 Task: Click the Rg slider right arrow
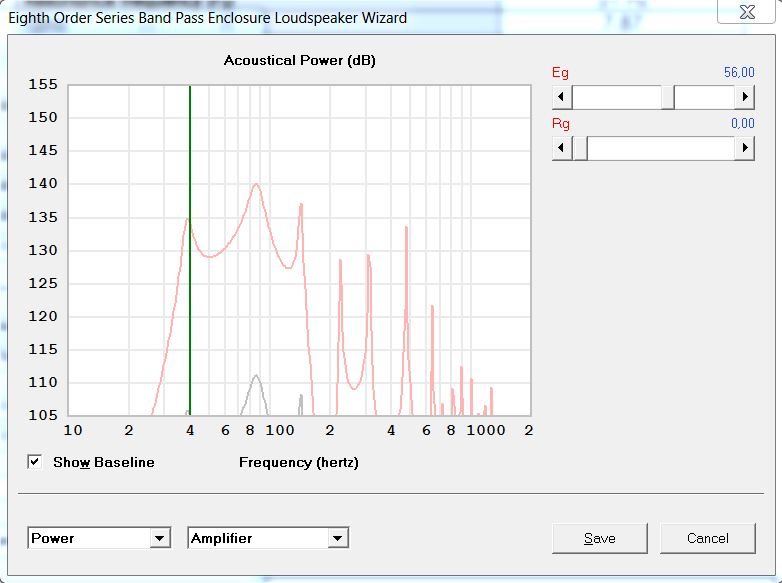(745, 148)
